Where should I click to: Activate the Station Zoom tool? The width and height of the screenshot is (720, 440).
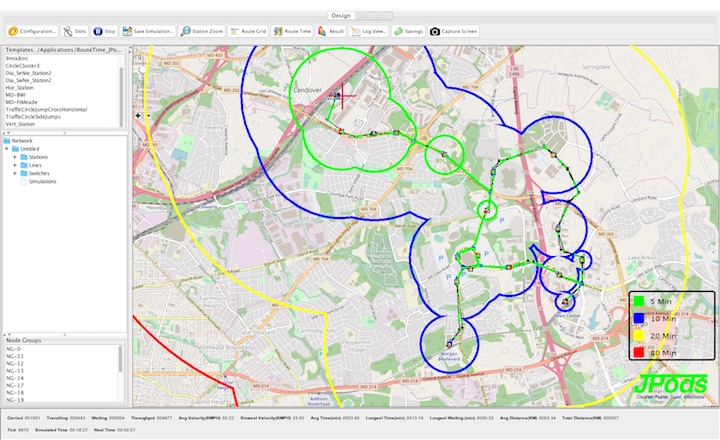click(x=203, y=31)
